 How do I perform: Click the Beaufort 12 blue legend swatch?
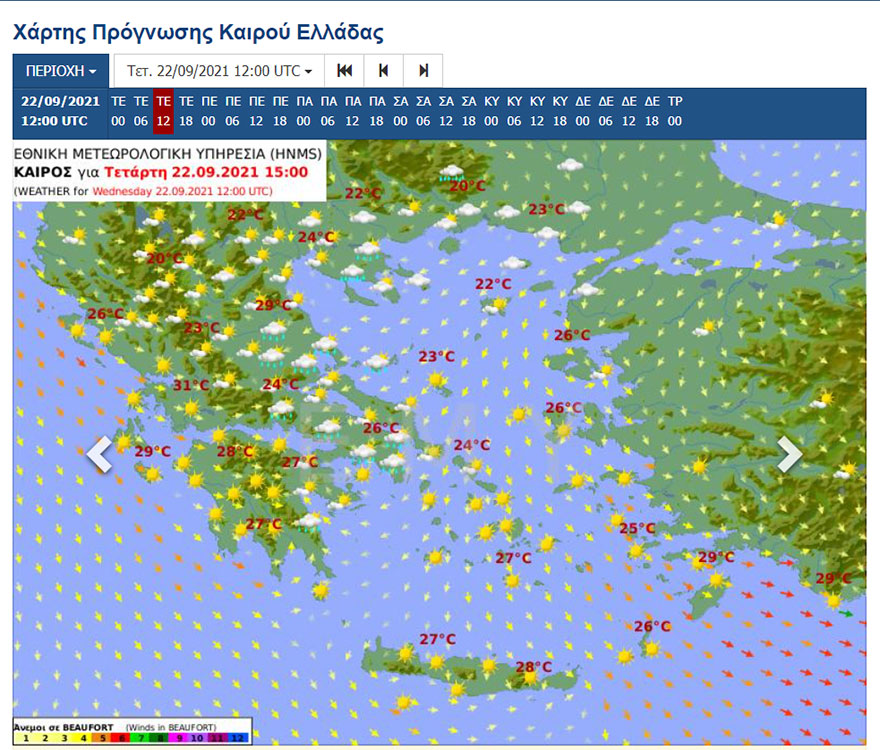tap(235, 737)
